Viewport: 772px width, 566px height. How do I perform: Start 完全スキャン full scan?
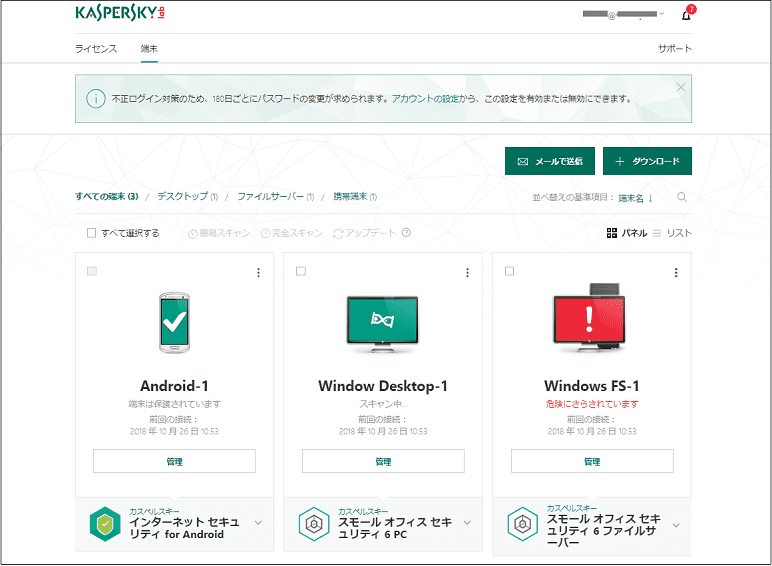point(291,233)
